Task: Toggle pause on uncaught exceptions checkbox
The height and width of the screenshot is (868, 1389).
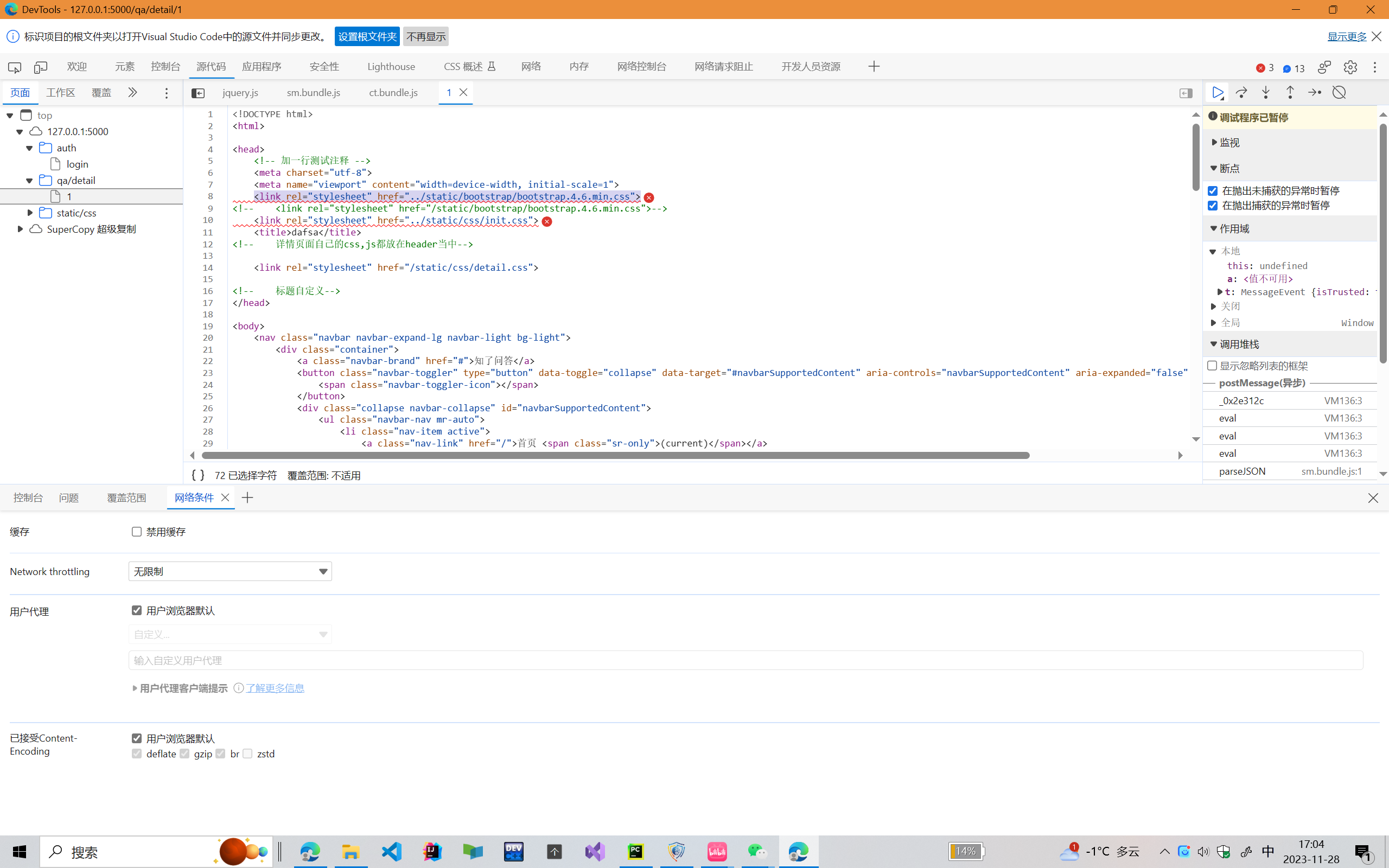Action: pos(1213,190)
